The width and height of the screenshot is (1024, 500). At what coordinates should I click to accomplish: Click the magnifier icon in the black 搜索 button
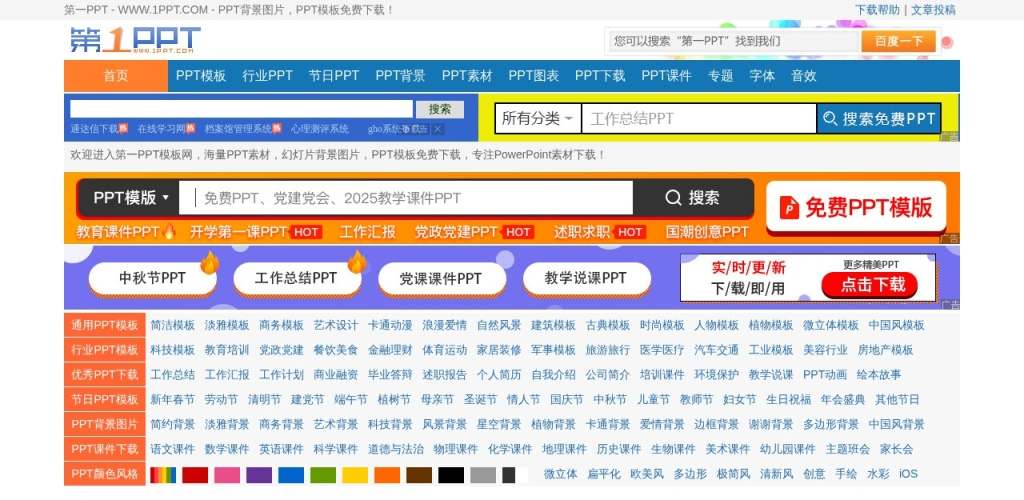click(673, 198)
